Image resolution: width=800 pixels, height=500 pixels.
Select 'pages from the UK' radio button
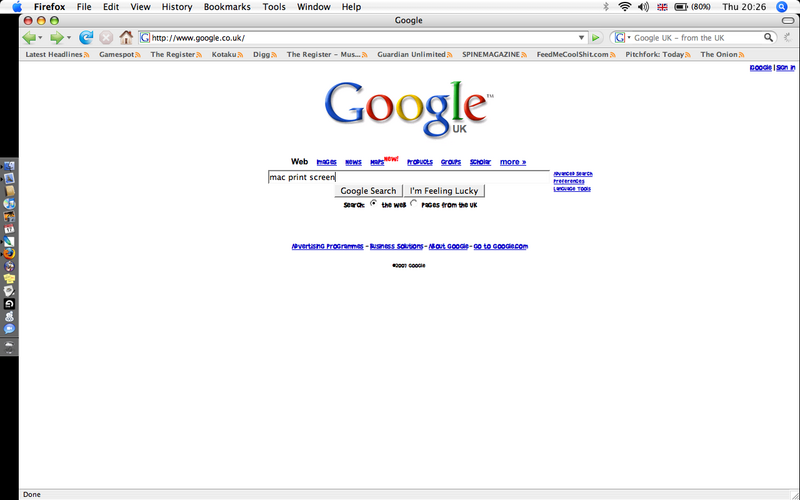(414, 203)
